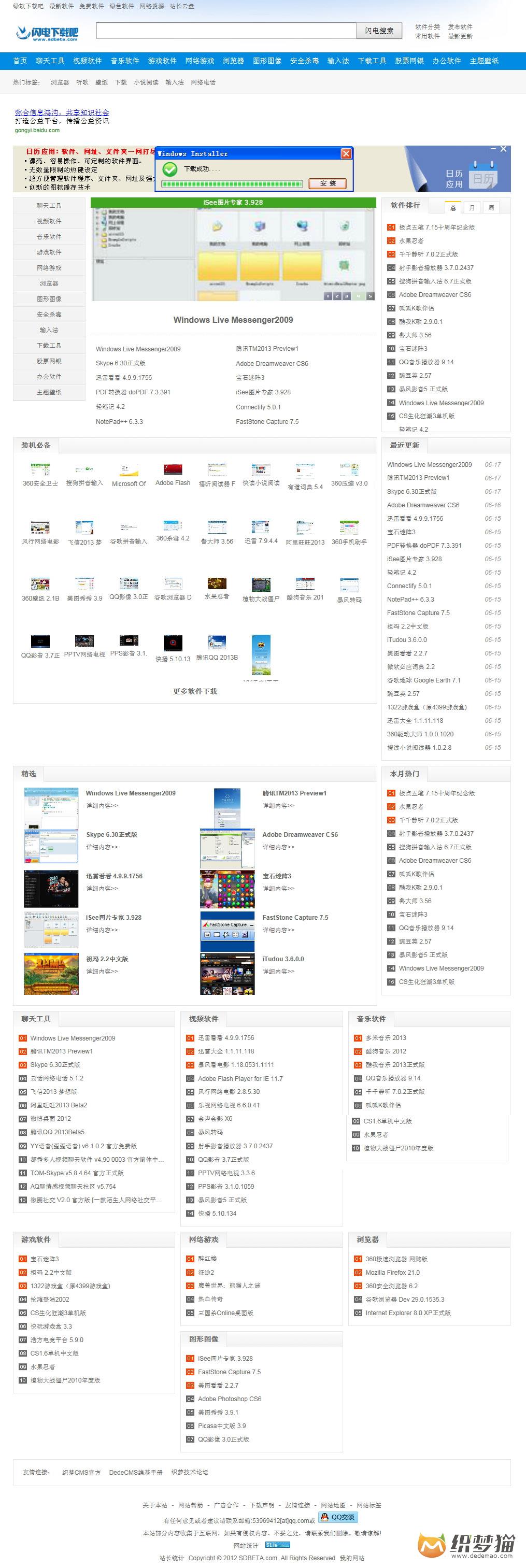The height and width of the screenshot is (1568, 526).
Task: Open the 有道词典 5.4 icon
Action: coord(305,472)
